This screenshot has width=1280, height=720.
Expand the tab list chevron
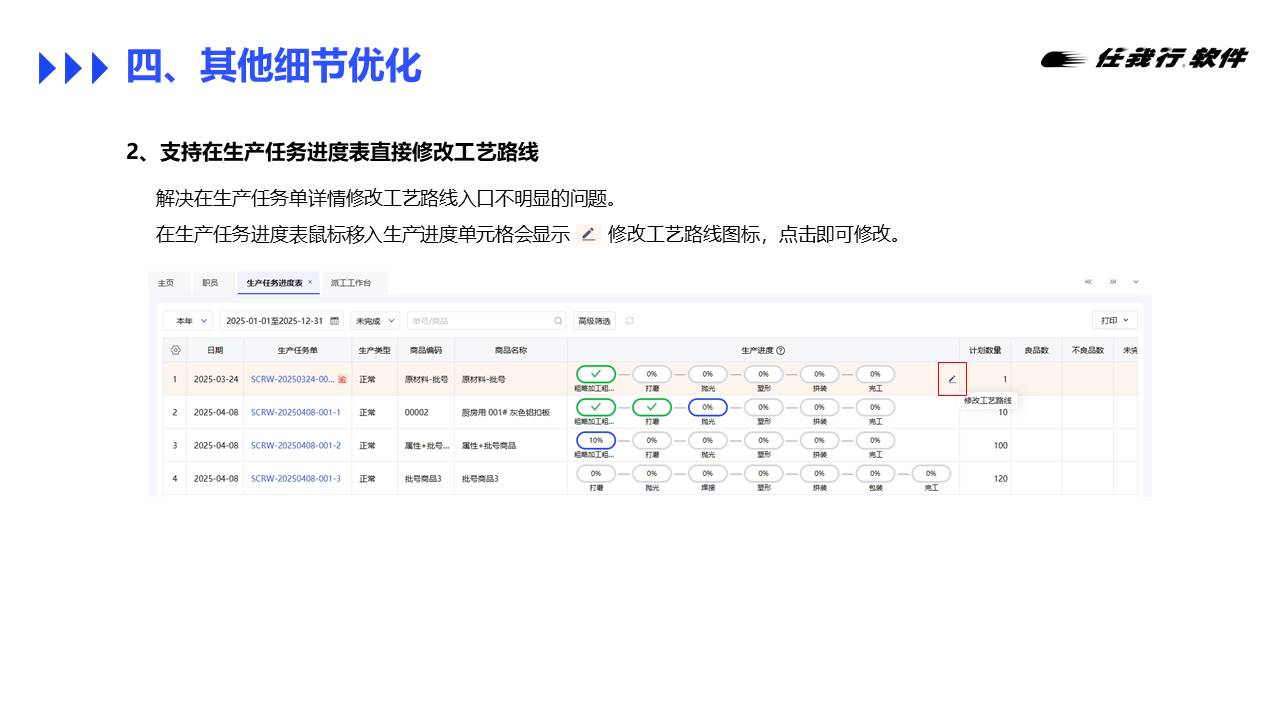pos(1136,283)
